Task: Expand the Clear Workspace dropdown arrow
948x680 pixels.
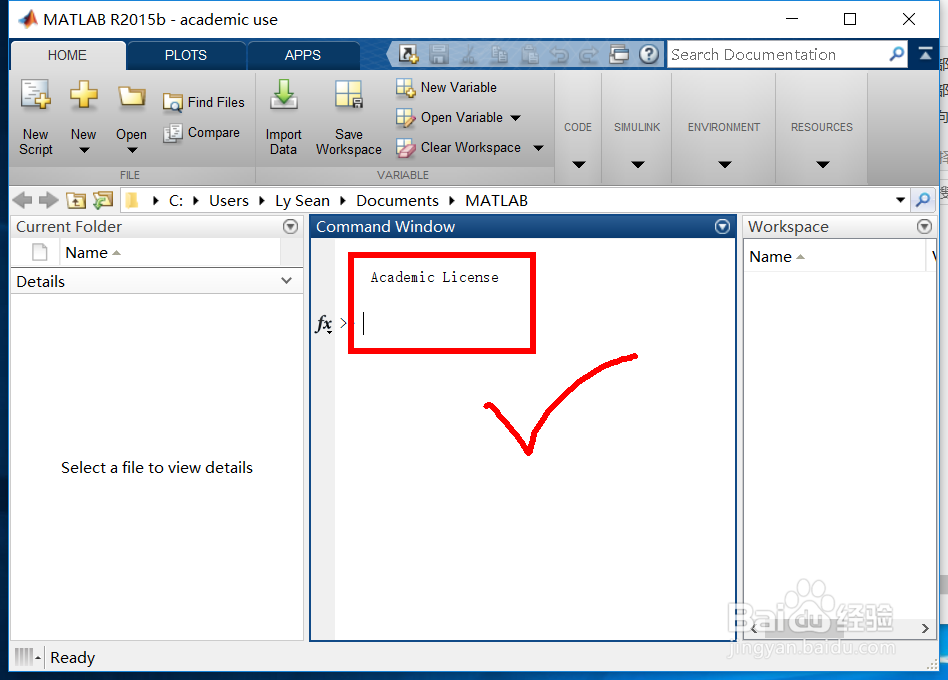Action: tap(538, 148)
